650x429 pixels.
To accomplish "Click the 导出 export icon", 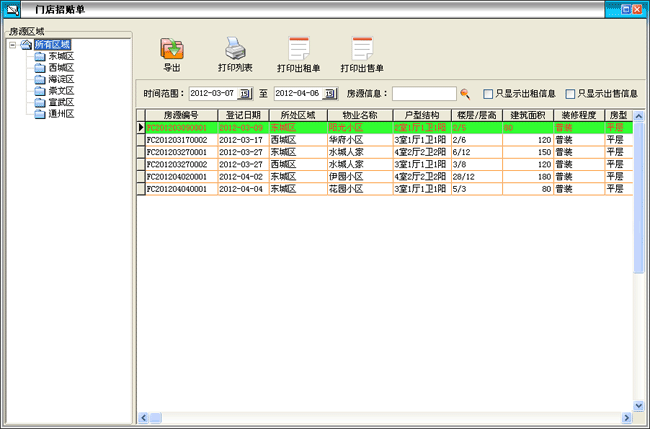I will [x=172, y=48].
